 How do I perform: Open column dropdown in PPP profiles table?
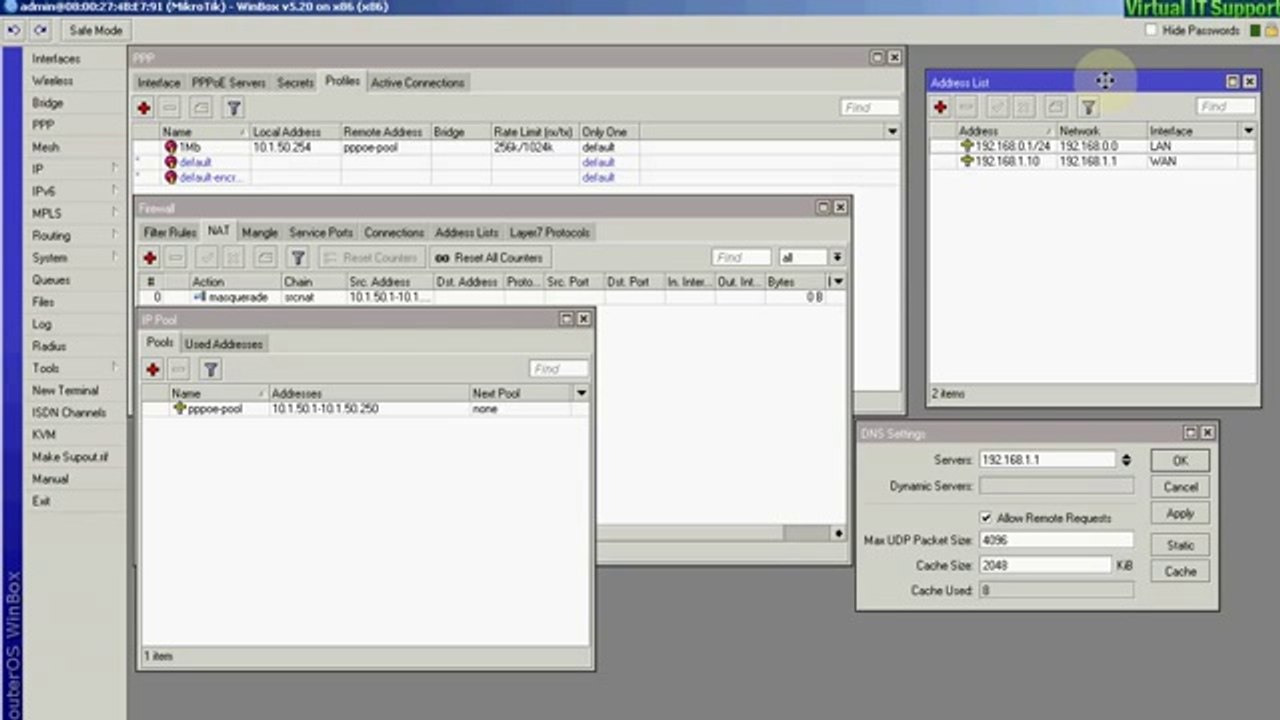(x=892, y=132)
